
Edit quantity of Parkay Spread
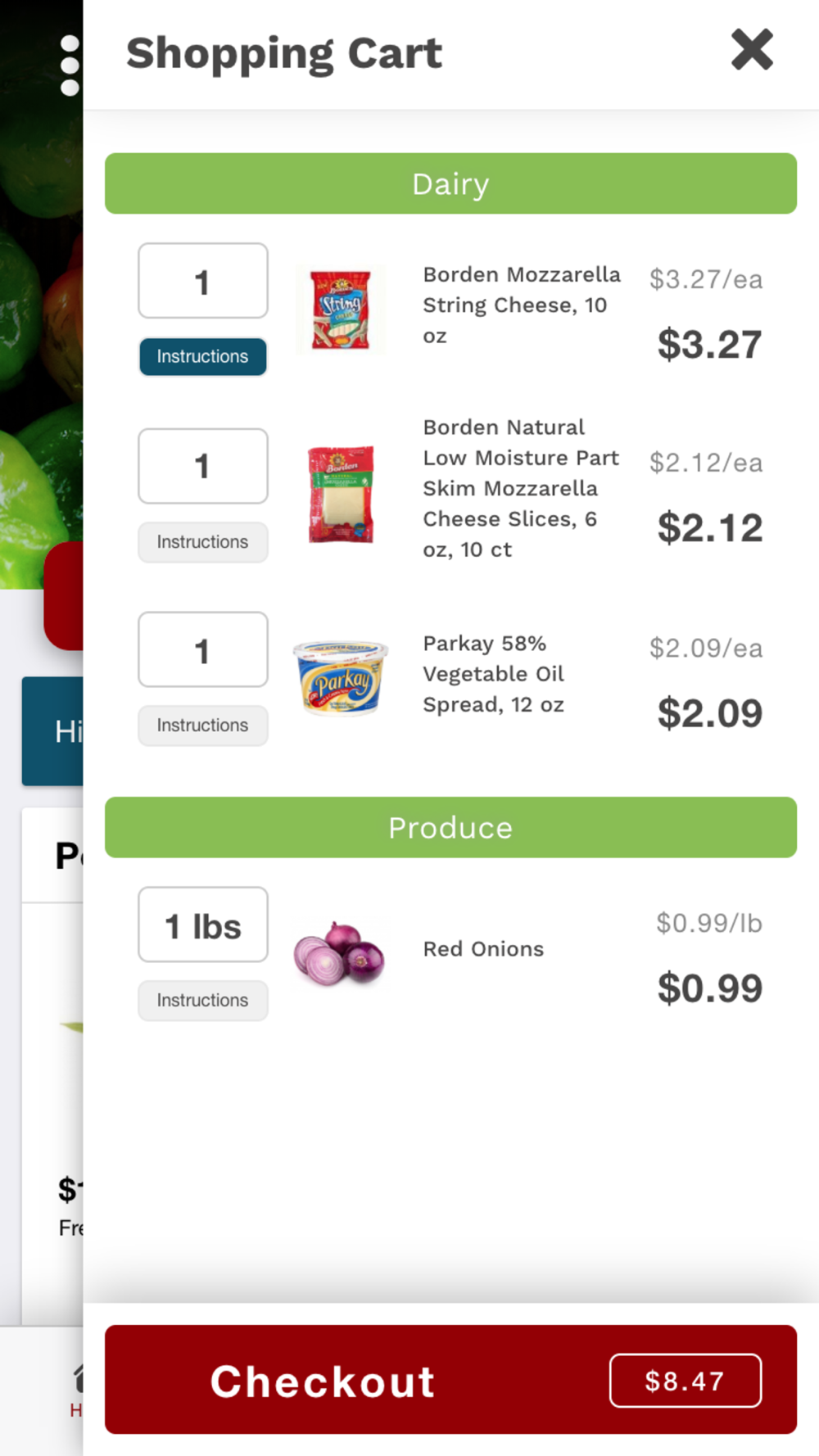point(203,649)
